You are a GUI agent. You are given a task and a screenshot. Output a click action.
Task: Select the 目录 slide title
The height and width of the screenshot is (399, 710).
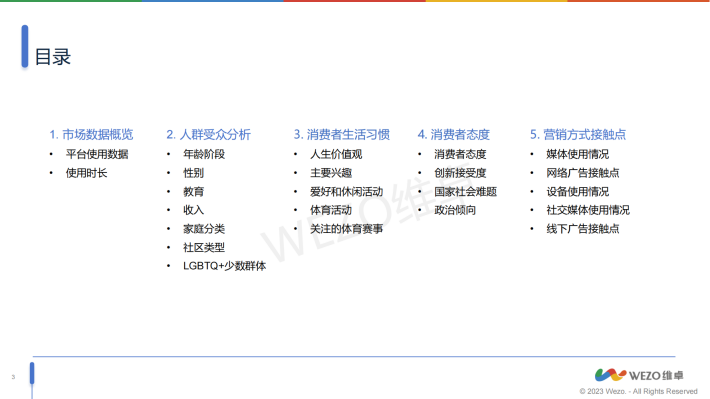point(53,57)
